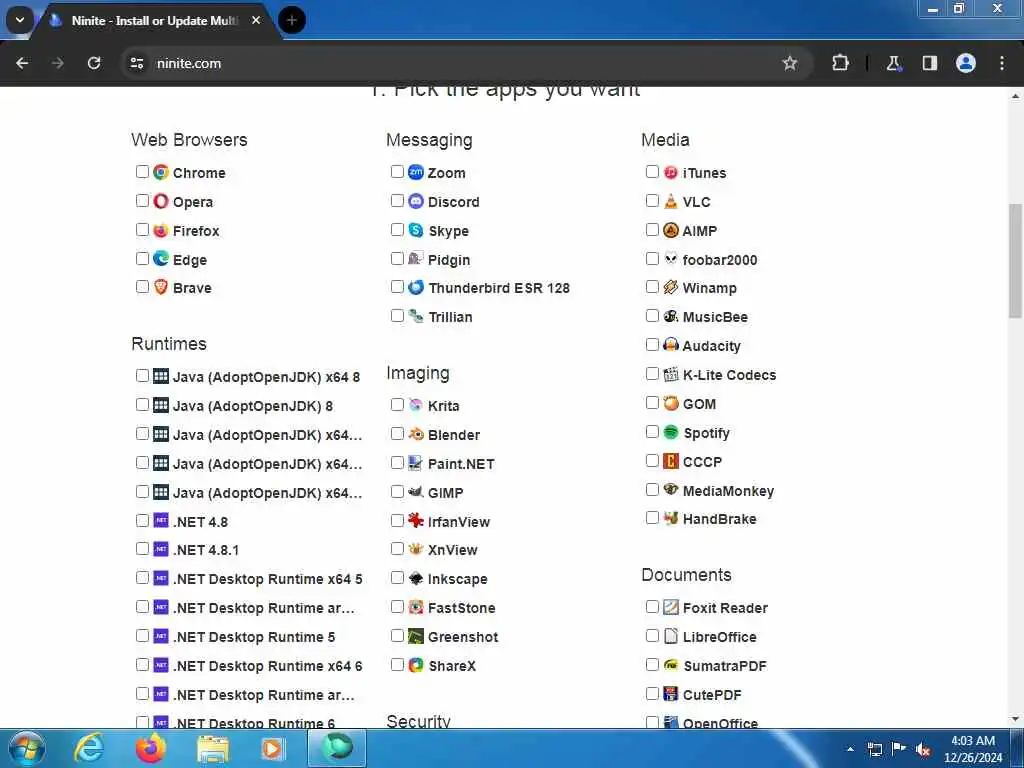This screenshot has height=768, width=1024.
Task: Go back to previous page
Action: (22, 63)
